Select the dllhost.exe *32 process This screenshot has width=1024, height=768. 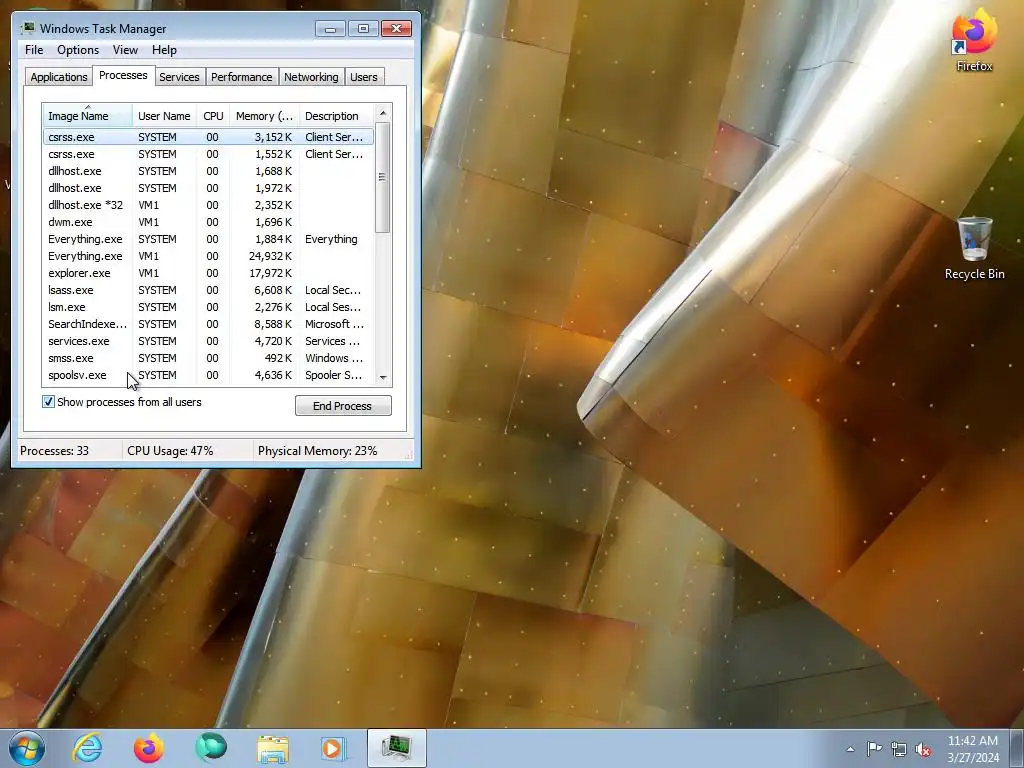(208, 205)
